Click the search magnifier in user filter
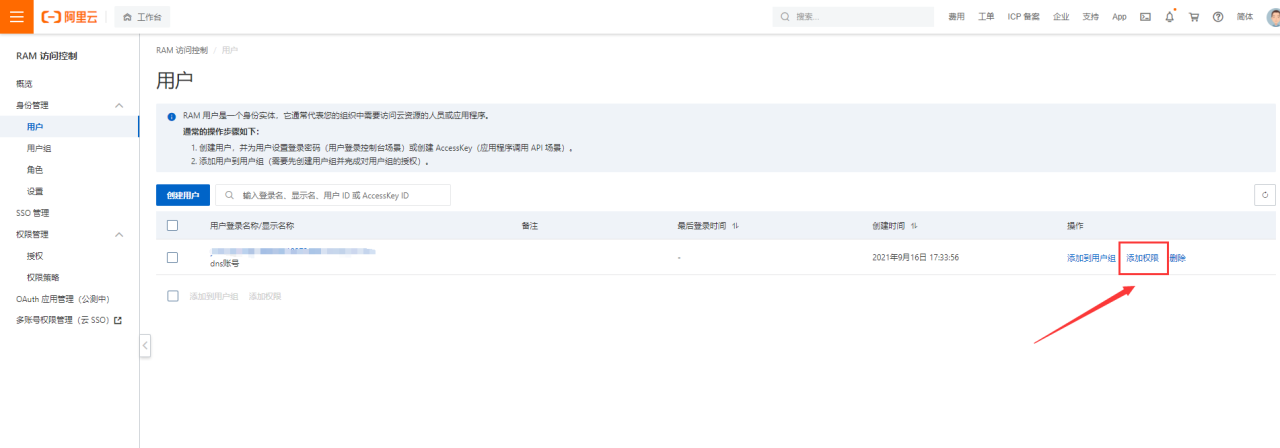Screen dimensions: 1280x448 [x=230, y=195]
